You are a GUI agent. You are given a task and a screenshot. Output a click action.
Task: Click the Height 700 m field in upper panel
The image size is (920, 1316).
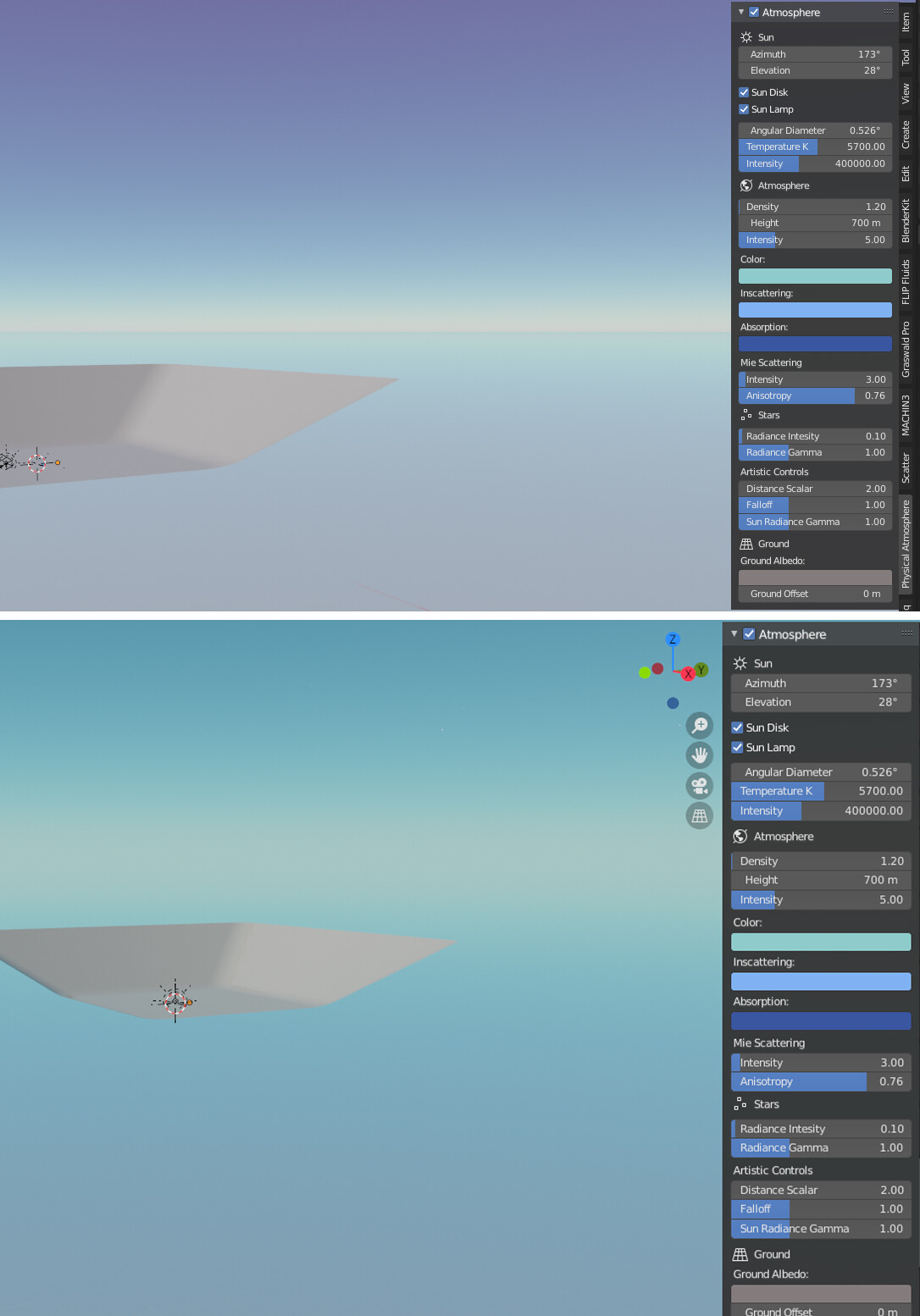[x=815, y=223]
